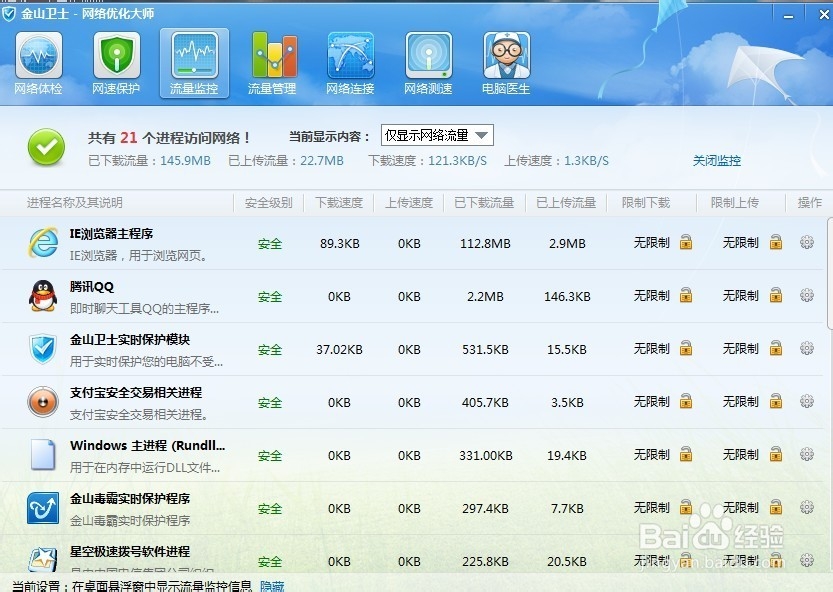The width and height of the screenshot is (833, 592).
Task: Open settings gear for 支付宝安全交易相关进程
Action: tap(806, 401)
